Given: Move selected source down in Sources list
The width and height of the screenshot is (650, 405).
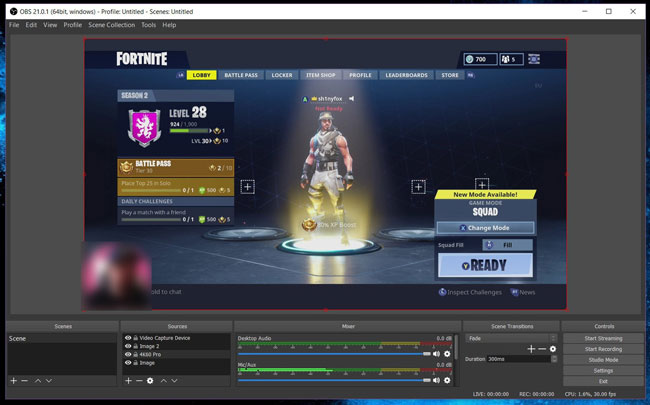Looking at the screenshot, I should (175, 381).
